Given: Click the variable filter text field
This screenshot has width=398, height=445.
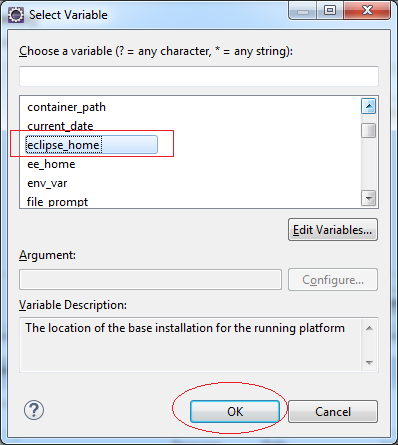Looking at the screenshot, I should click(199, 76).
